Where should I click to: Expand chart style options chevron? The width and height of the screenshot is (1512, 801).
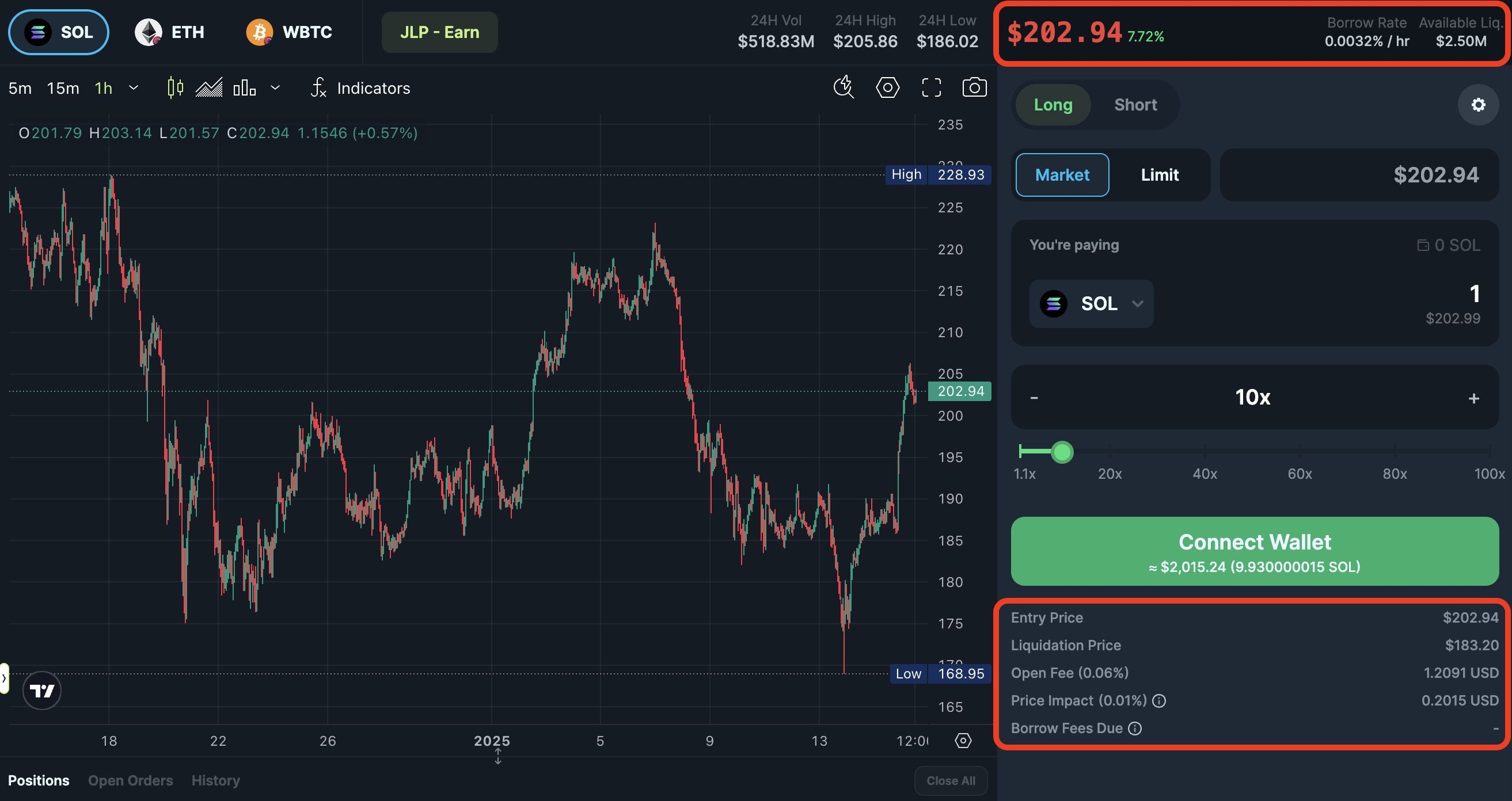(x=275, y=88)
